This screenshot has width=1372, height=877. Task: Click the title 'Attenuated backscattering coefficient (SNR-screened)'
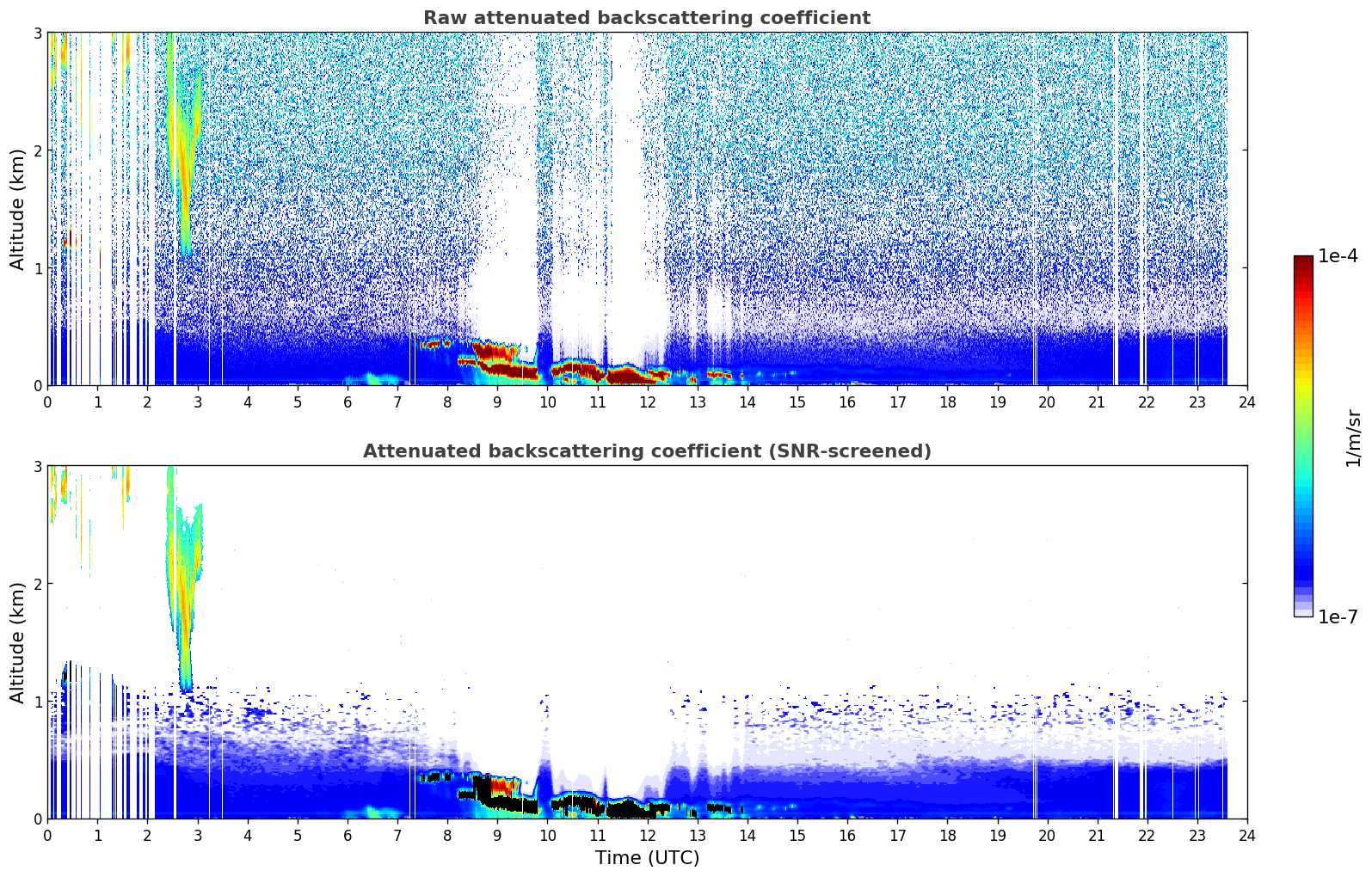pos(647,451)
